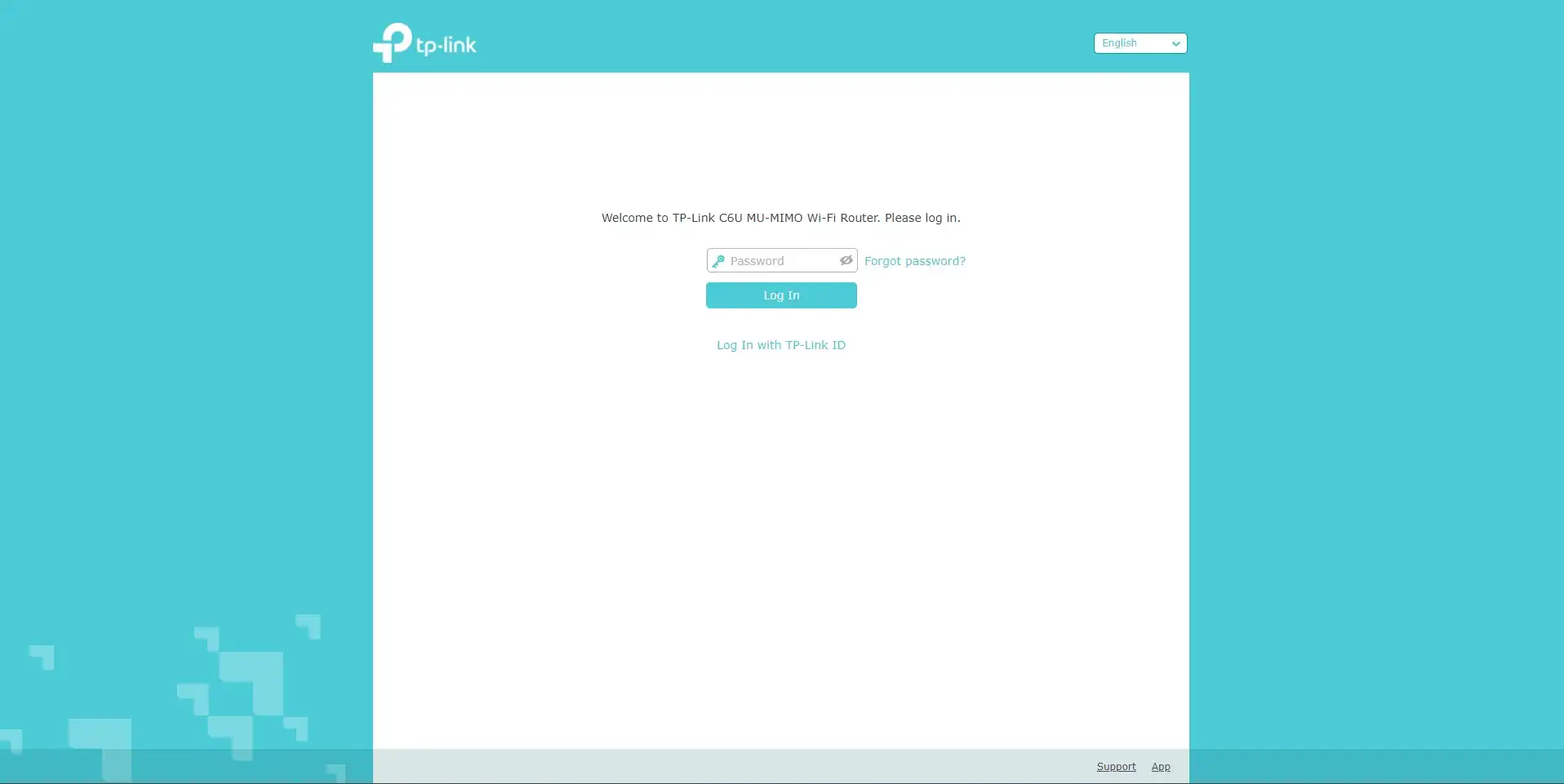Click the 'Please log in' text
Screen dimensions: 1564x784
coord(922,218)
